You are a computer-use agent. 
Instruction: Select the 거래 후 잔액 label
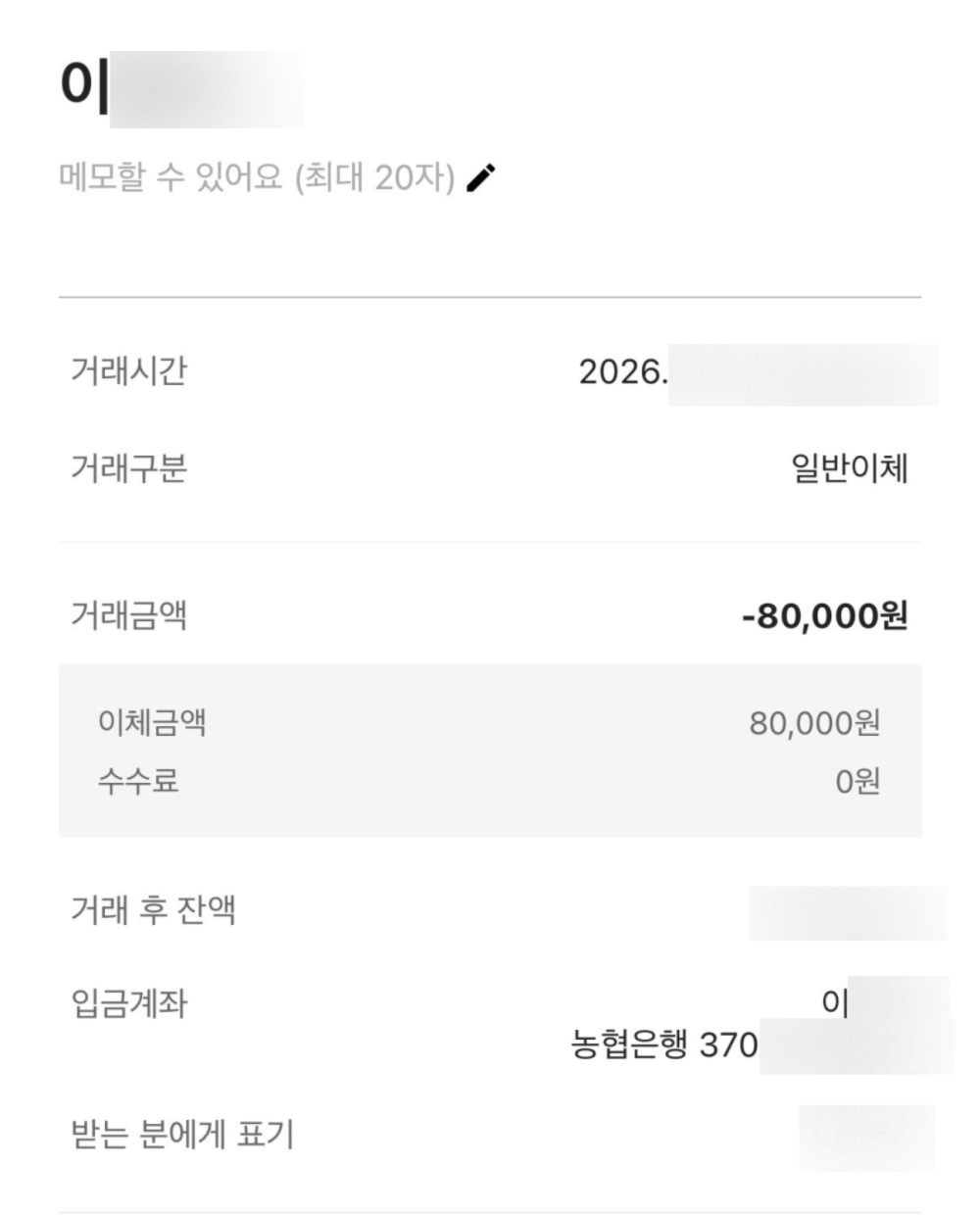153,910
